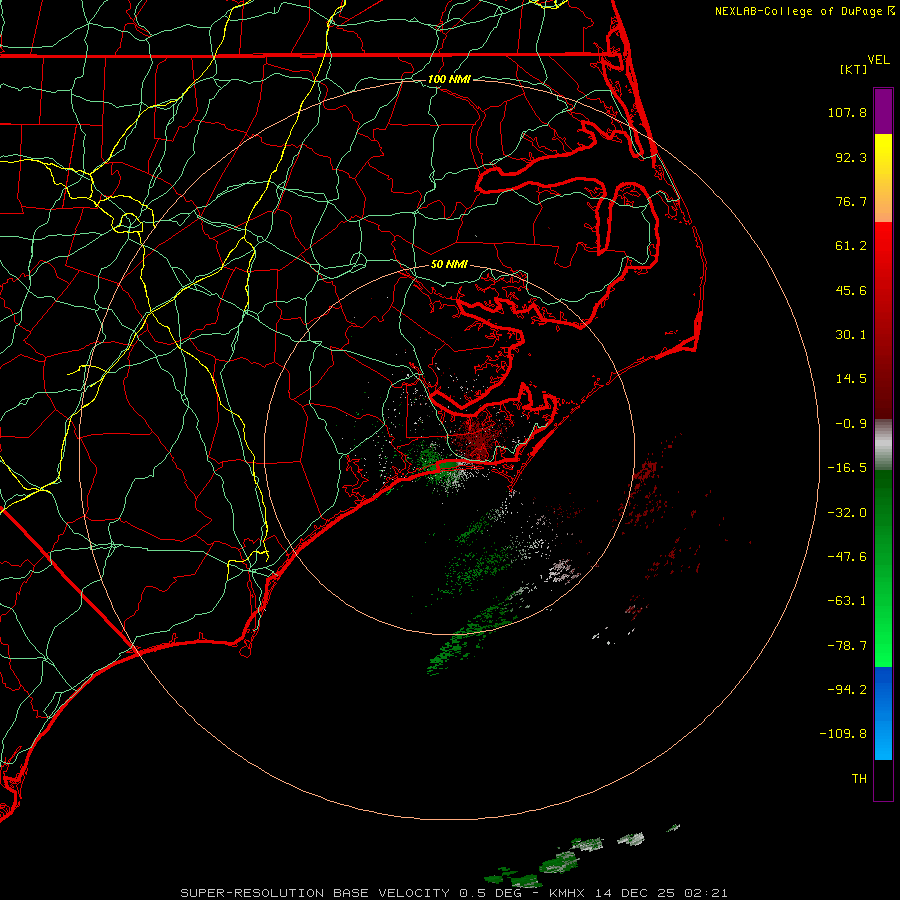900x900 pixels.
Task: Click the -78.7 legend value
Action: 847,646
